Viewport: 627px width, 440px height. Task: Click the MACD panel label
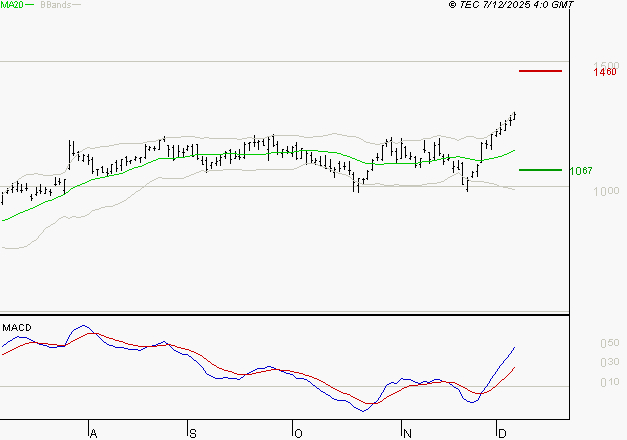(17, 328)
